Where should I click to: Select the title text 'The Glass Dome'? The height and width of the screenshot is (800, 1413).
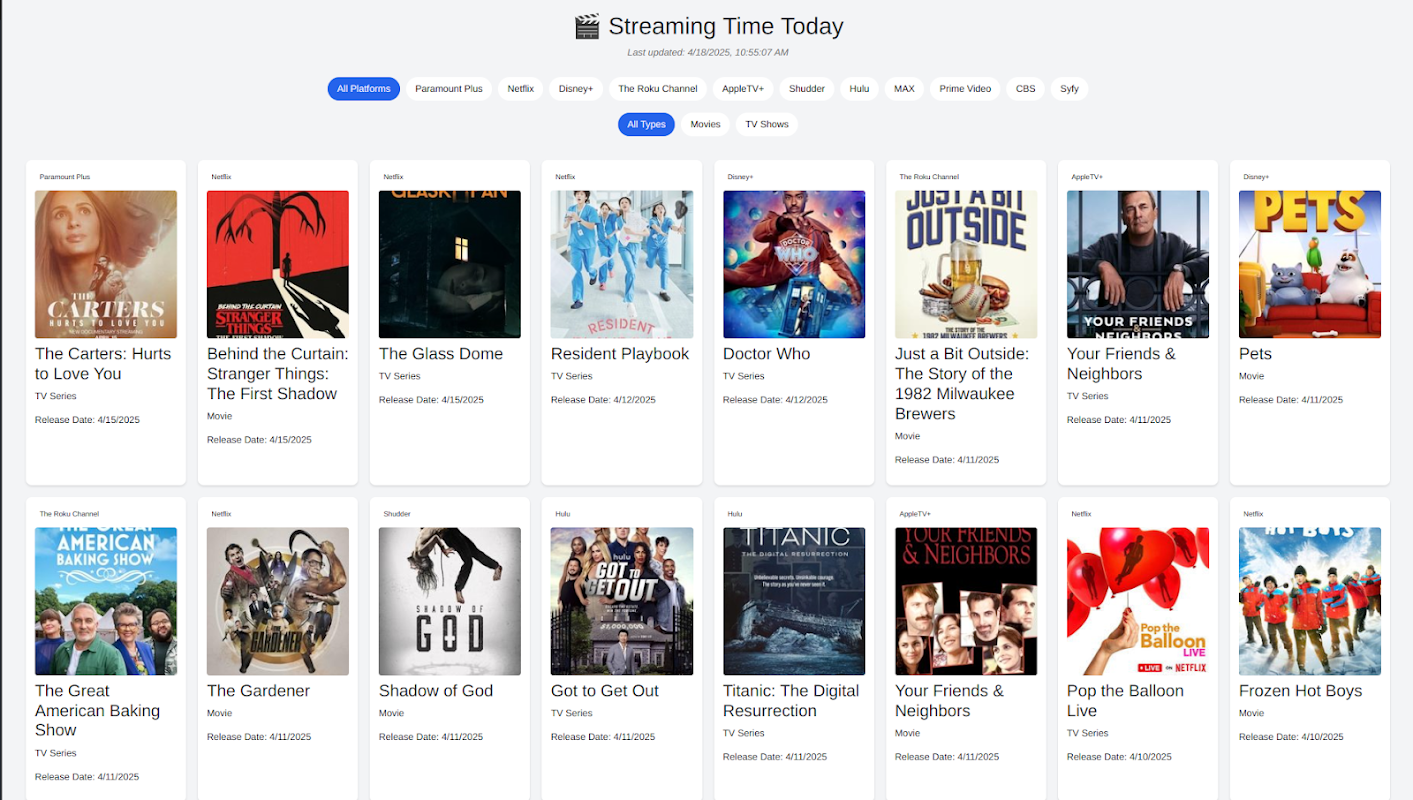click(441, 354)
